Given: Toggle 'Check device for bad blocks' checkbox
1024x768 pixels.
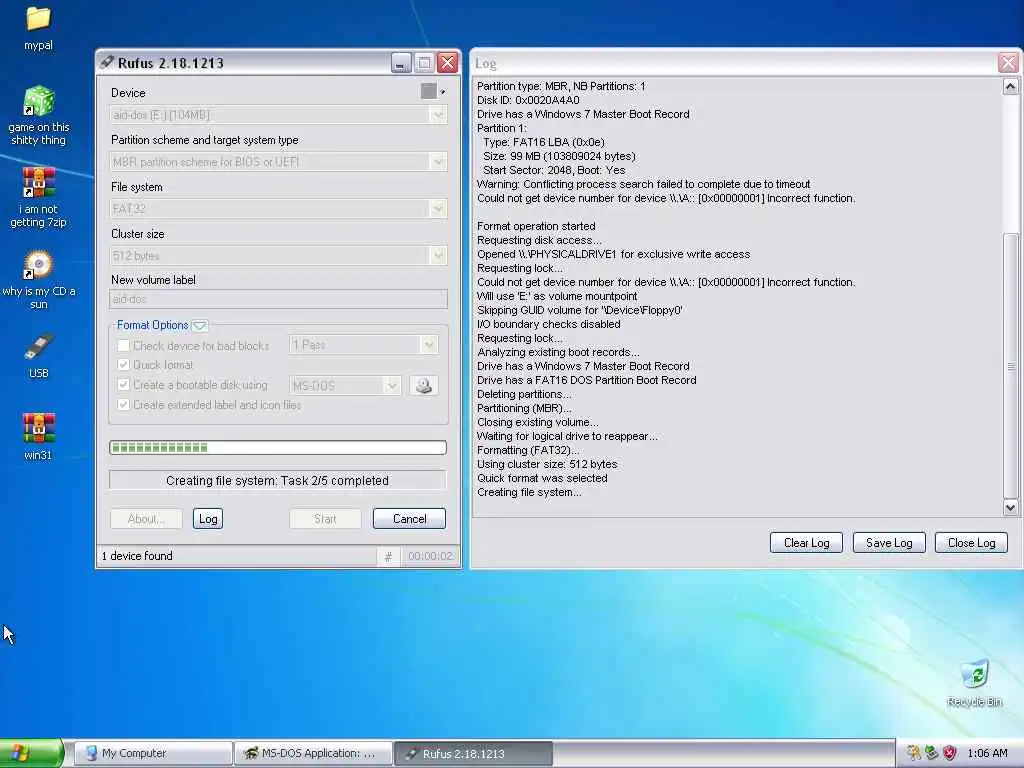Looking at the screenshot, I should pos(123,345).
